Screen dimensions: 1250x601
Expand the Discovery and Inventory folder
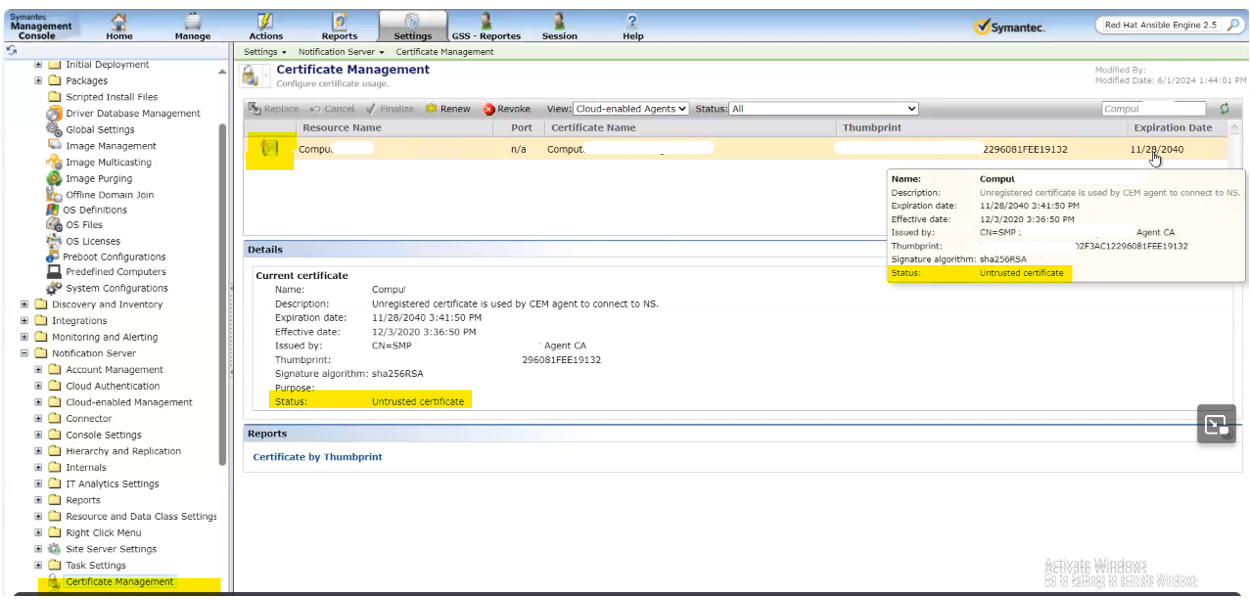pyautogui.click(x=25, y=305)
